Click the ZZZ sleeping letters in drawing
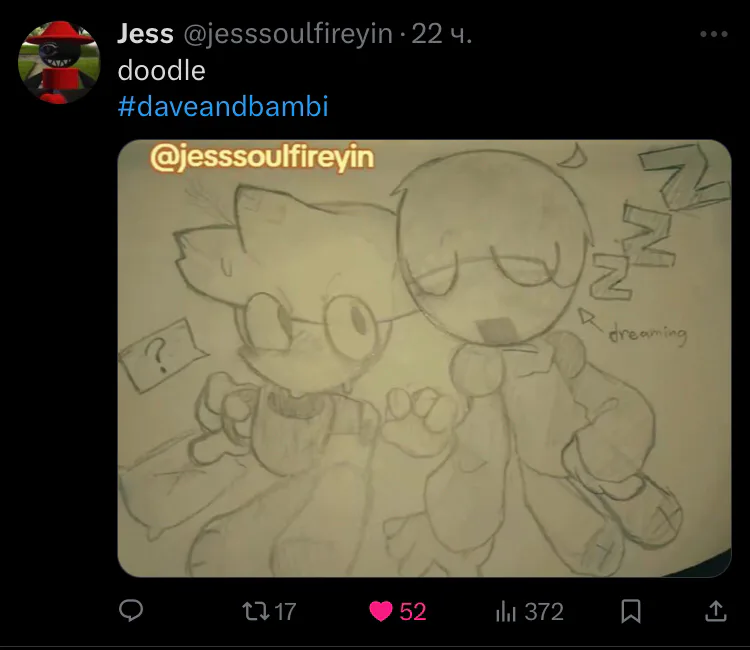Image resolution: width=750 pixels, height=650 pixels. 659,222
